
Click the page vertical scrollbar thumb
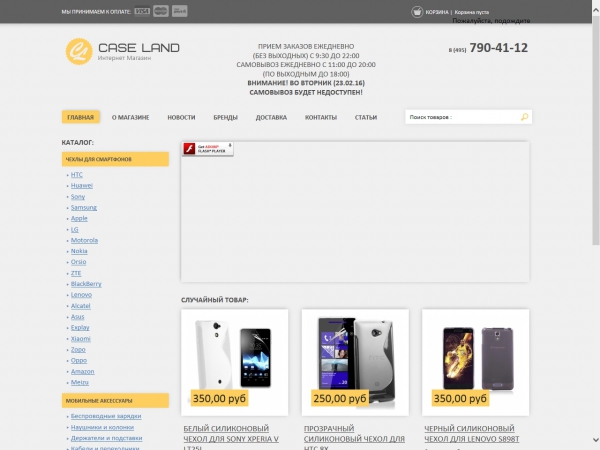tap(596, 130)
